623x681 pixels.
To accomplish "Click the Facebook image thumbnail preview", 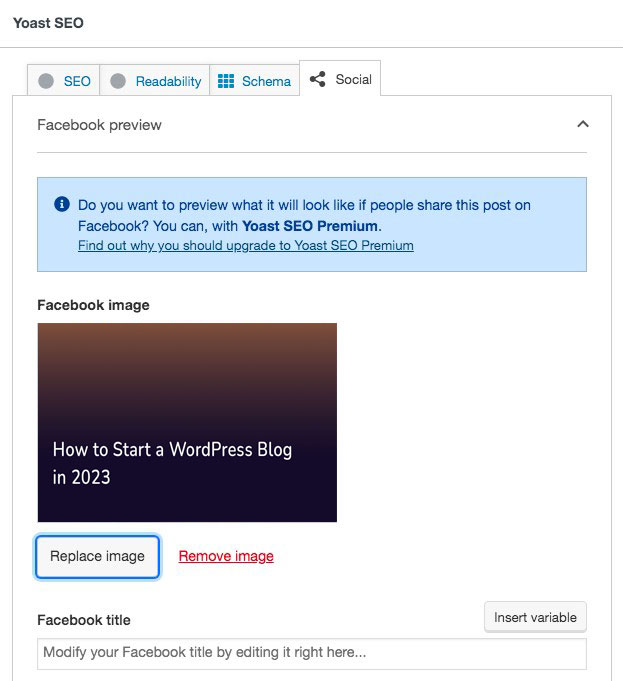I will 187,422.
